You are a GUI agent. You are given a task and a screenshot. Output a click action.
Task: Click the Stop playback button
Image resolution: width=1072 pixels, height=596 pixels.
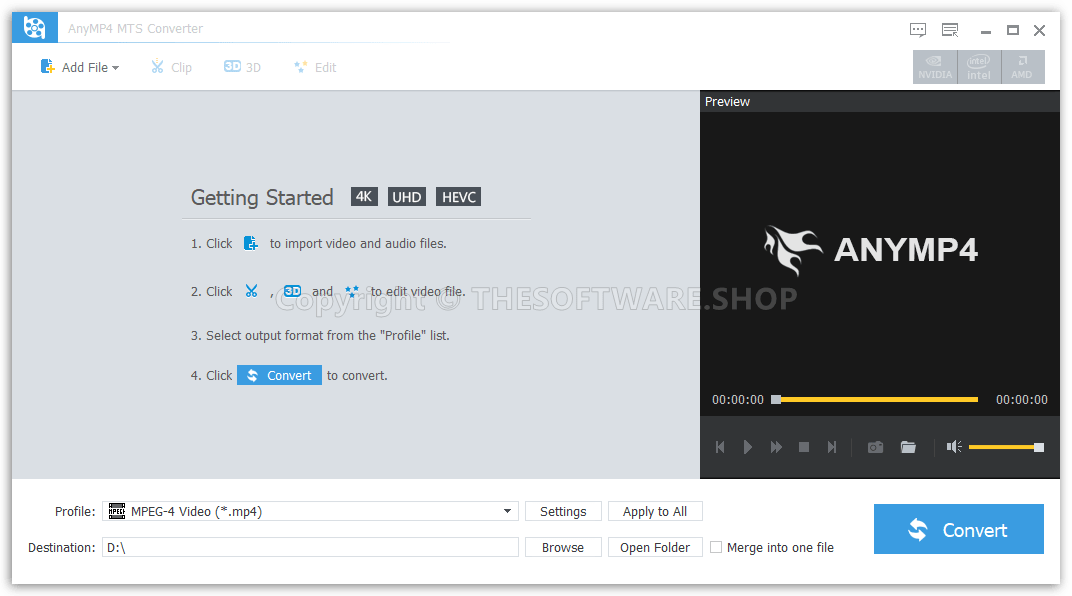804,447
